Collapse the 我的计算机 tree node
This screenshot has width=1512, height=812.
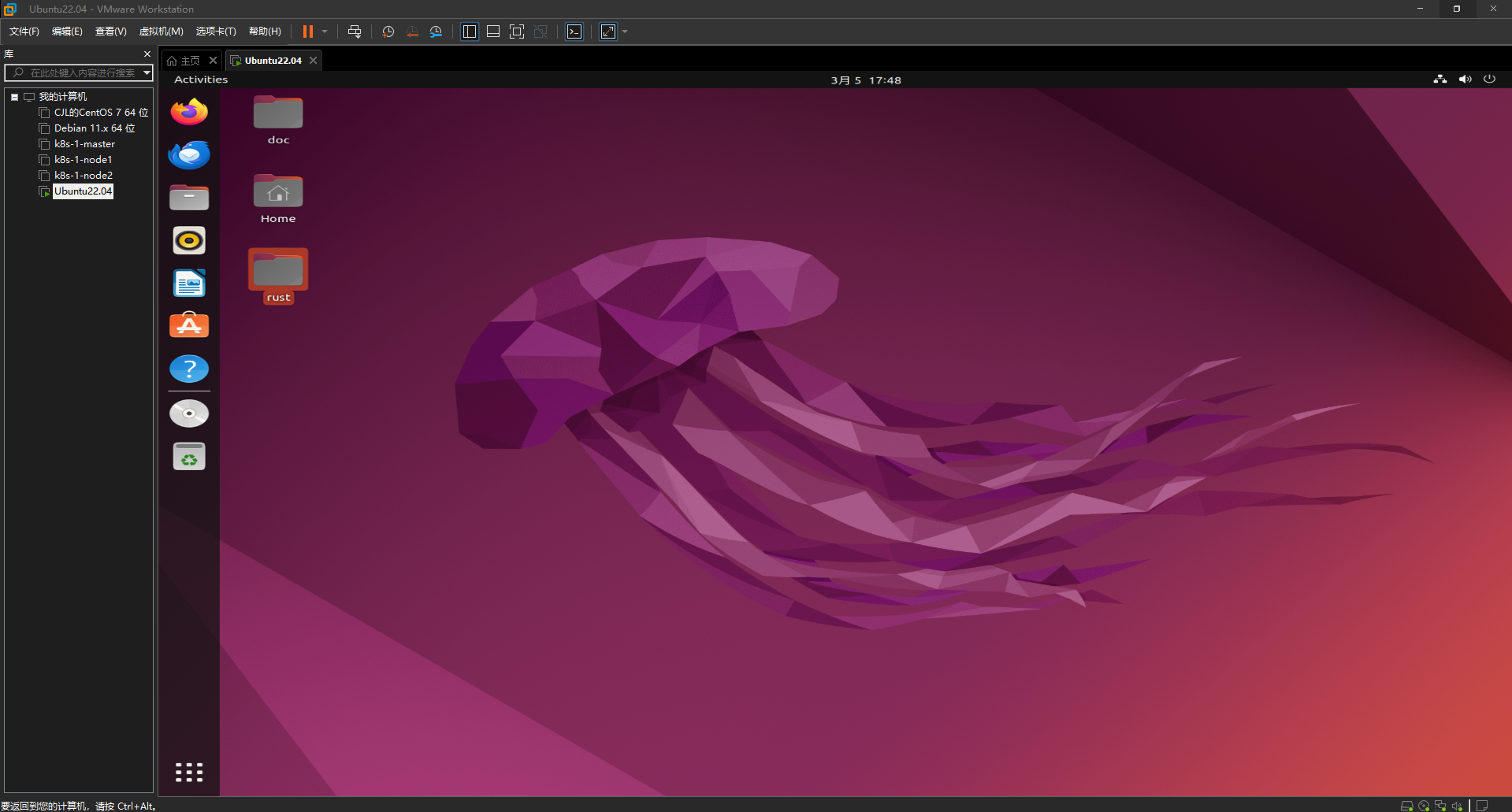click(14, 97)
